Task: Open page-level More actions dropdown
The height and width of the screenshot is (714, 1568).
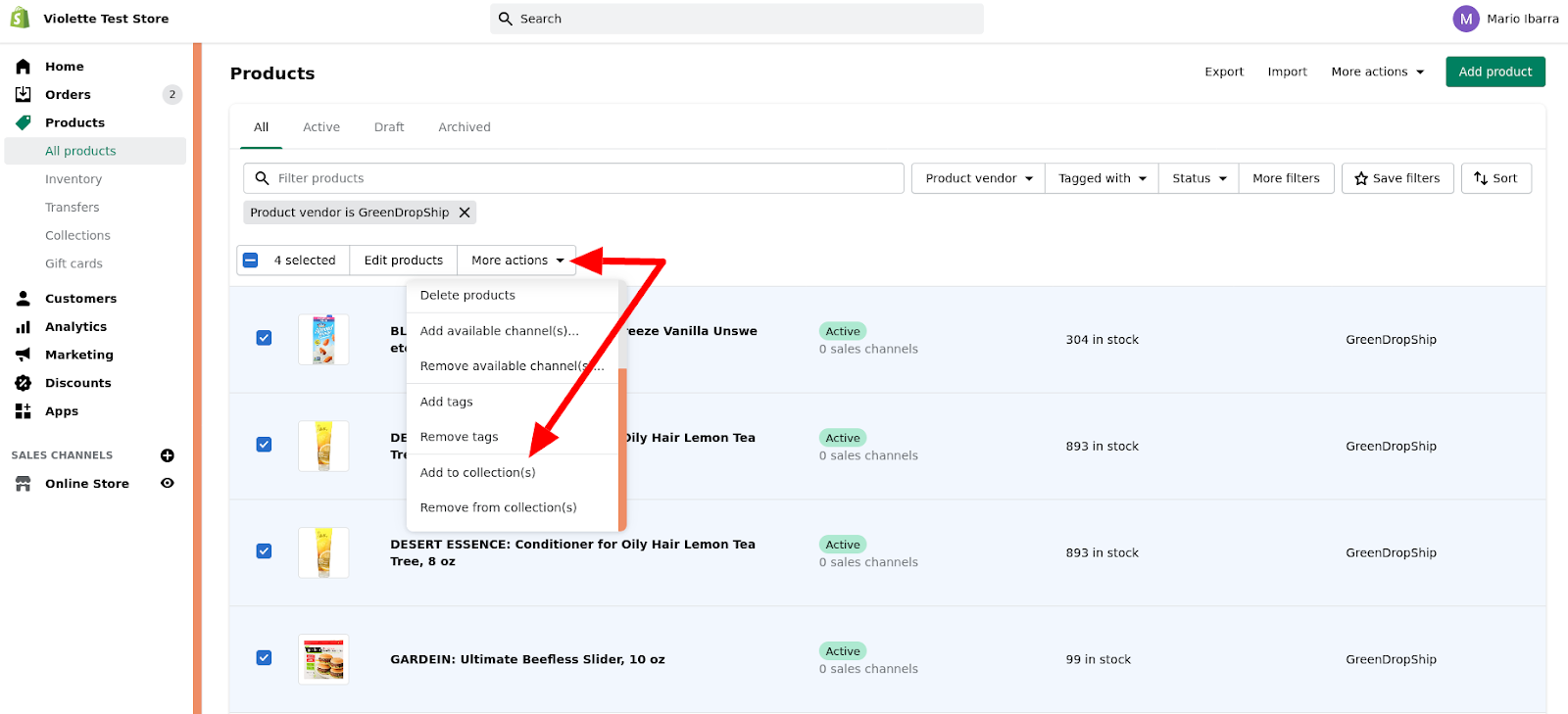Action: click(1377, 71)
